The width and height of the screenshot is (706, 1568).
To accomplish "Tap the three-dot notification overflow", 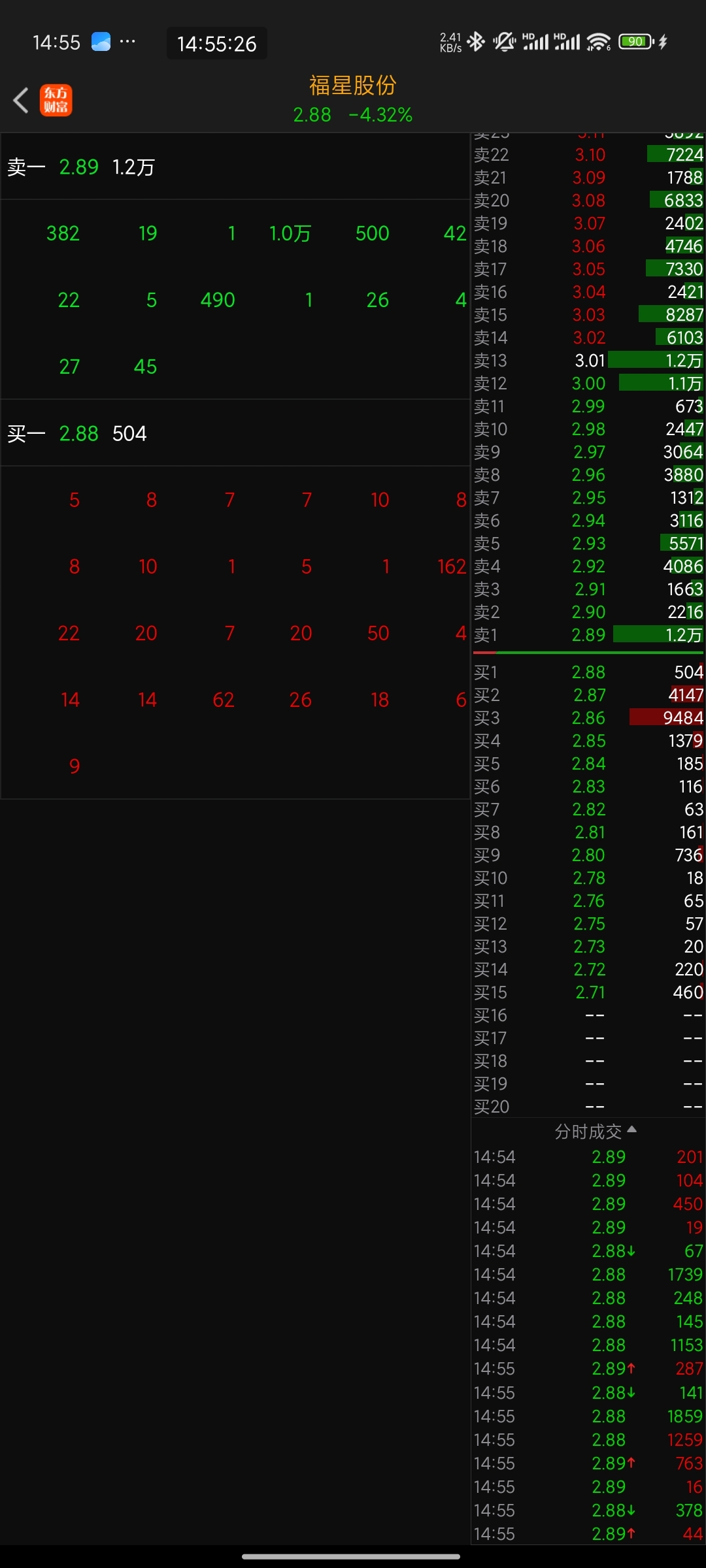I will [x=128, y=42].
